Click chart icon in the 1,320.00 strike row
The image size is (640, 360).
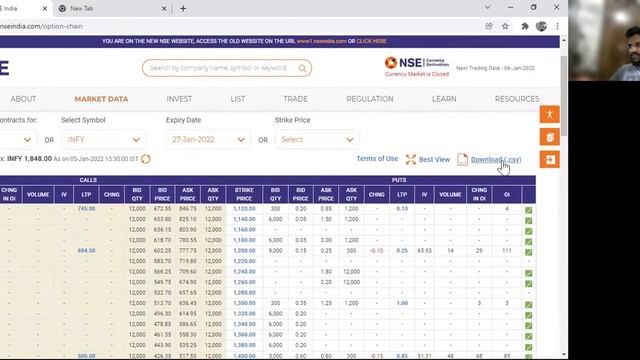(x=529, y=315)
